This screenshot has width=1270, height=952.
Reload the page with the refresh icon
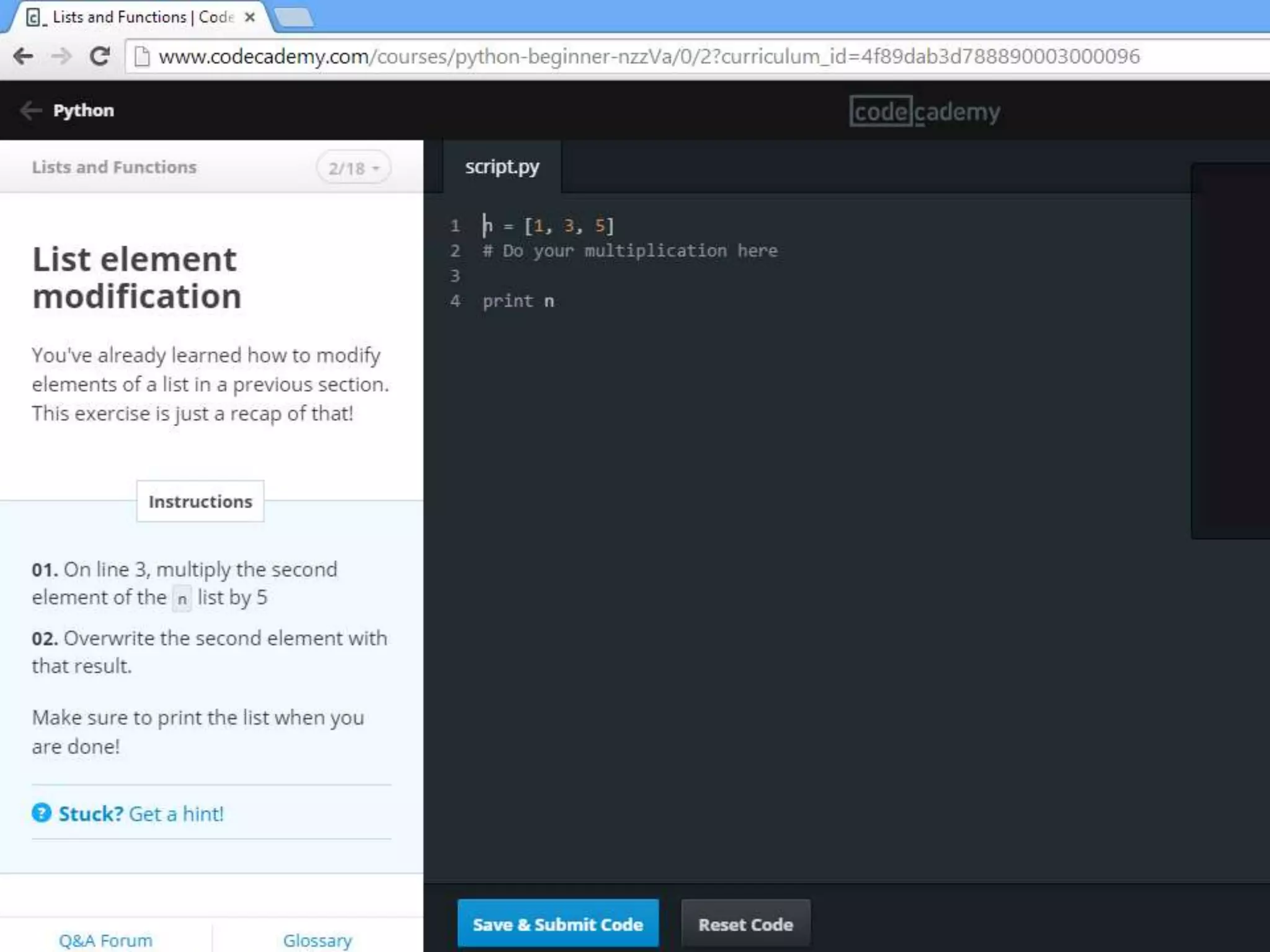pyautogui.click(x=99, y=56)
